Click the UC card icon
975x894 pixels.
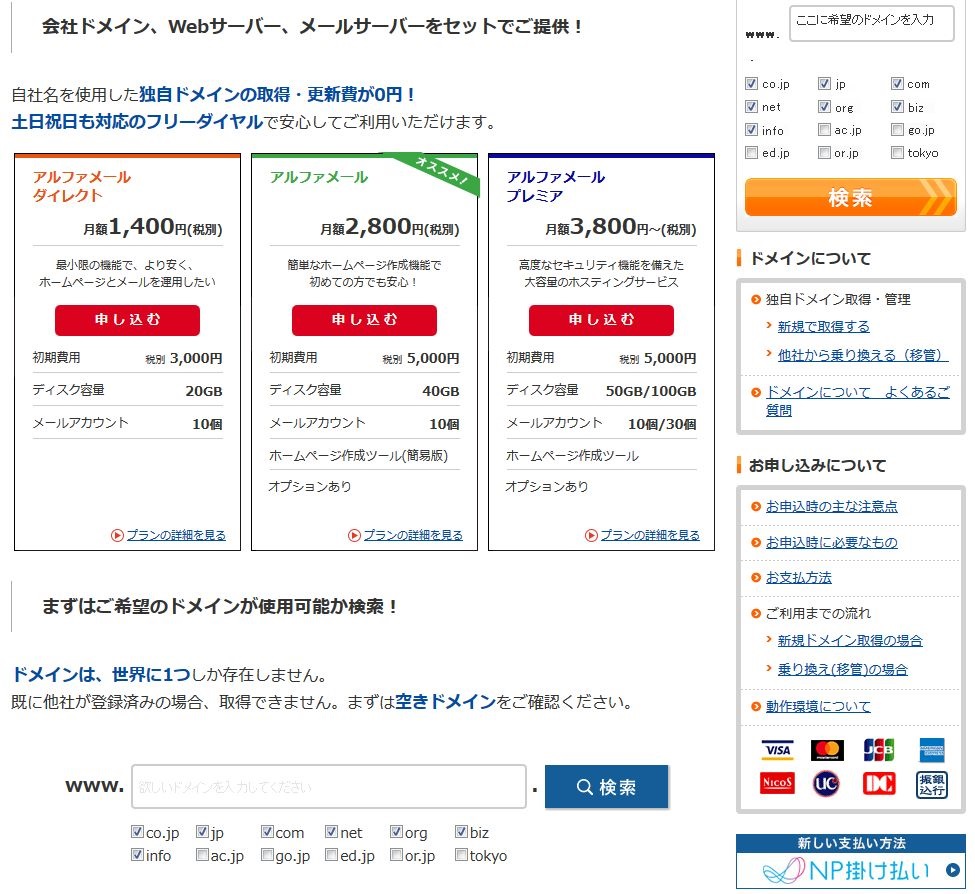827,783
